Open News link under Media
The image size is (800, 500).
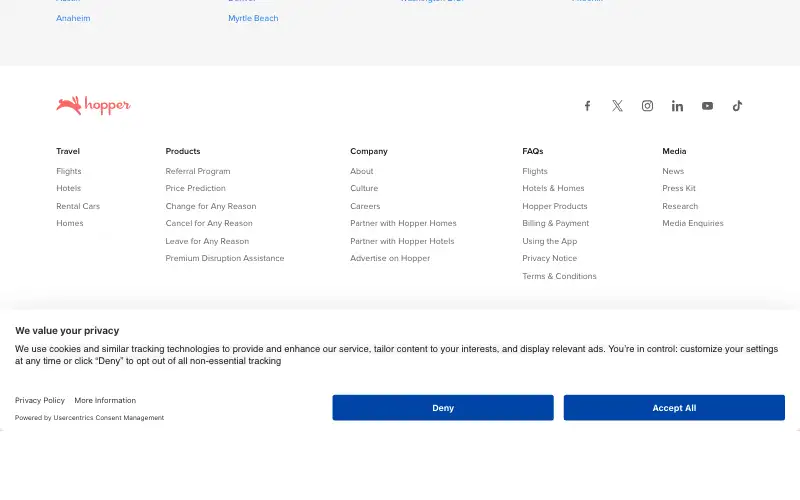(x=673, y=171)
